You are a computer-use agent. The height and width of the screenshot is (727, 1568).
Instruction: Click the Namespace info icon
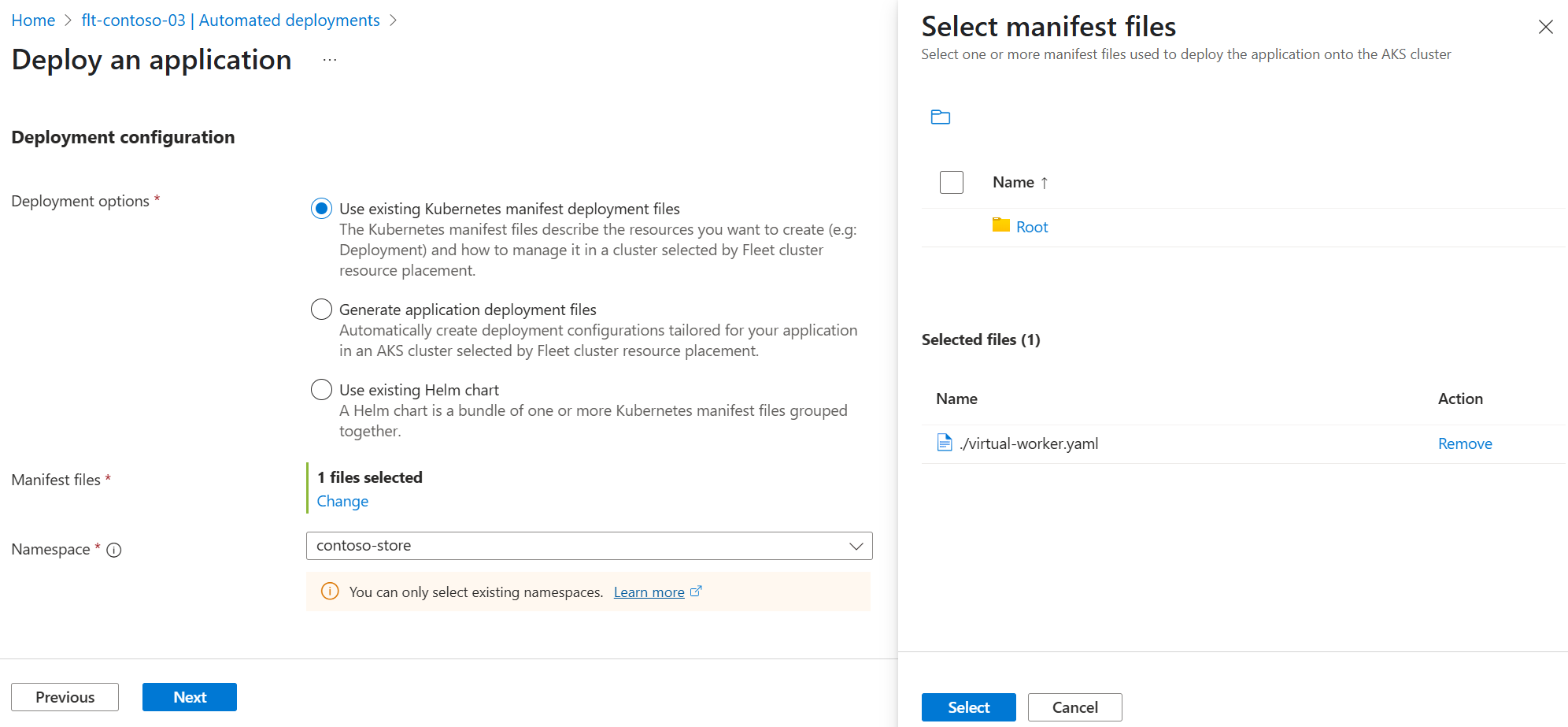[114, 551]
